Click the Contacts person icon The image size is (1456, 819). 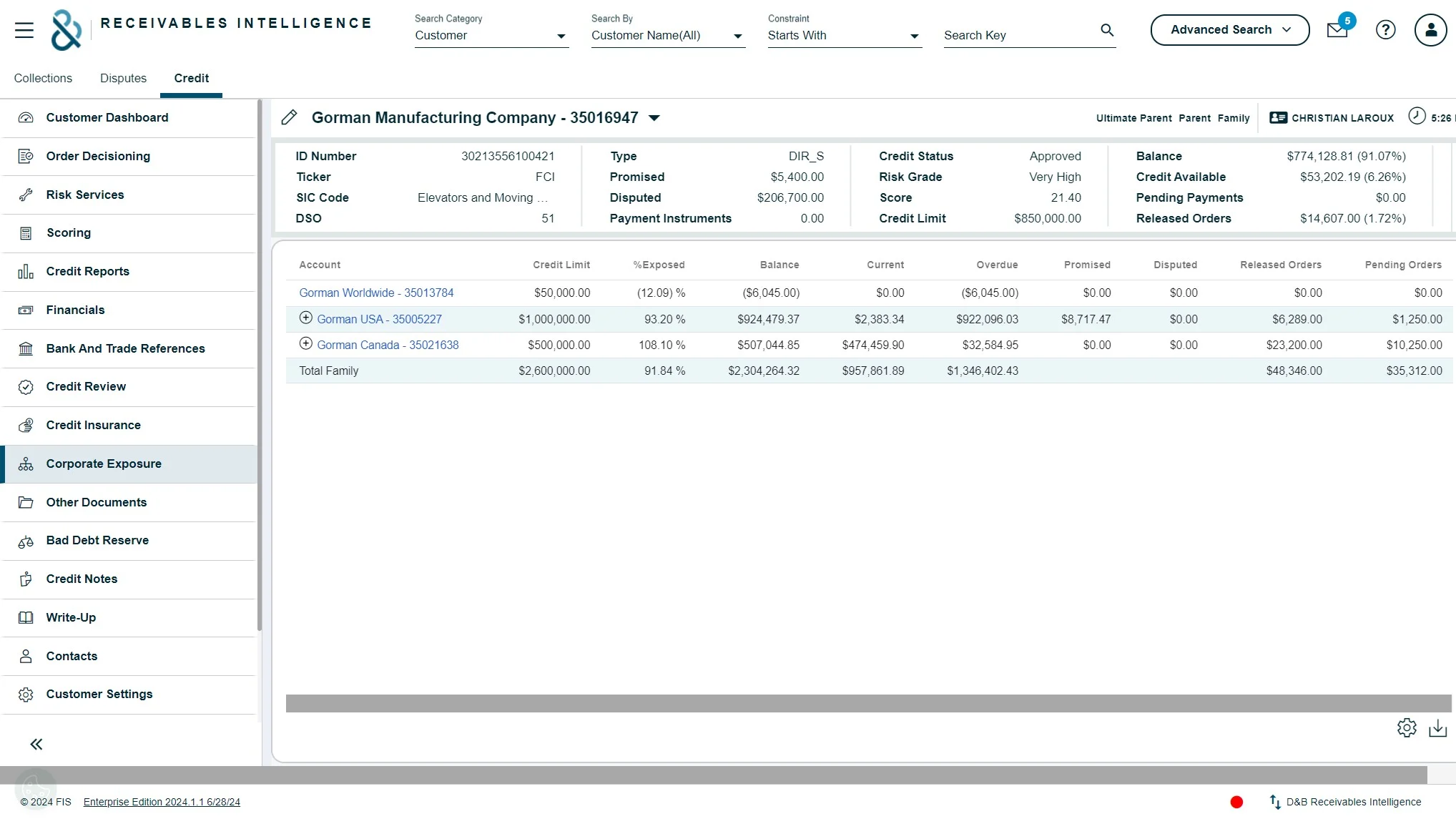click(x=26, y=656)
